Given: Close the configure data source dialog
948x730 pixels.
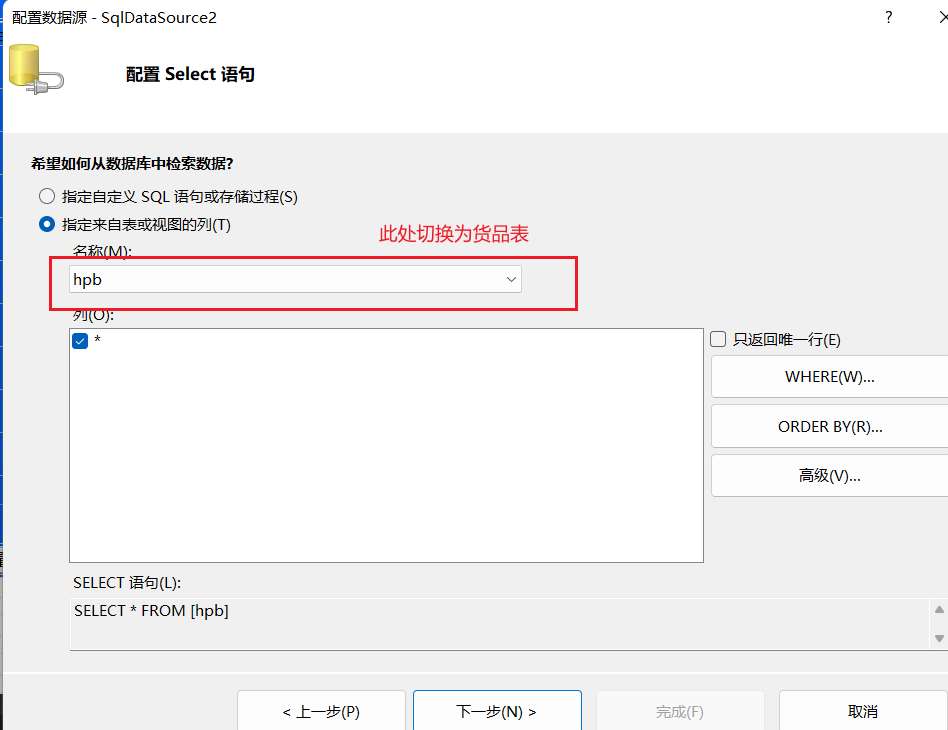Looking at the screenshot, I should (943, 17).
